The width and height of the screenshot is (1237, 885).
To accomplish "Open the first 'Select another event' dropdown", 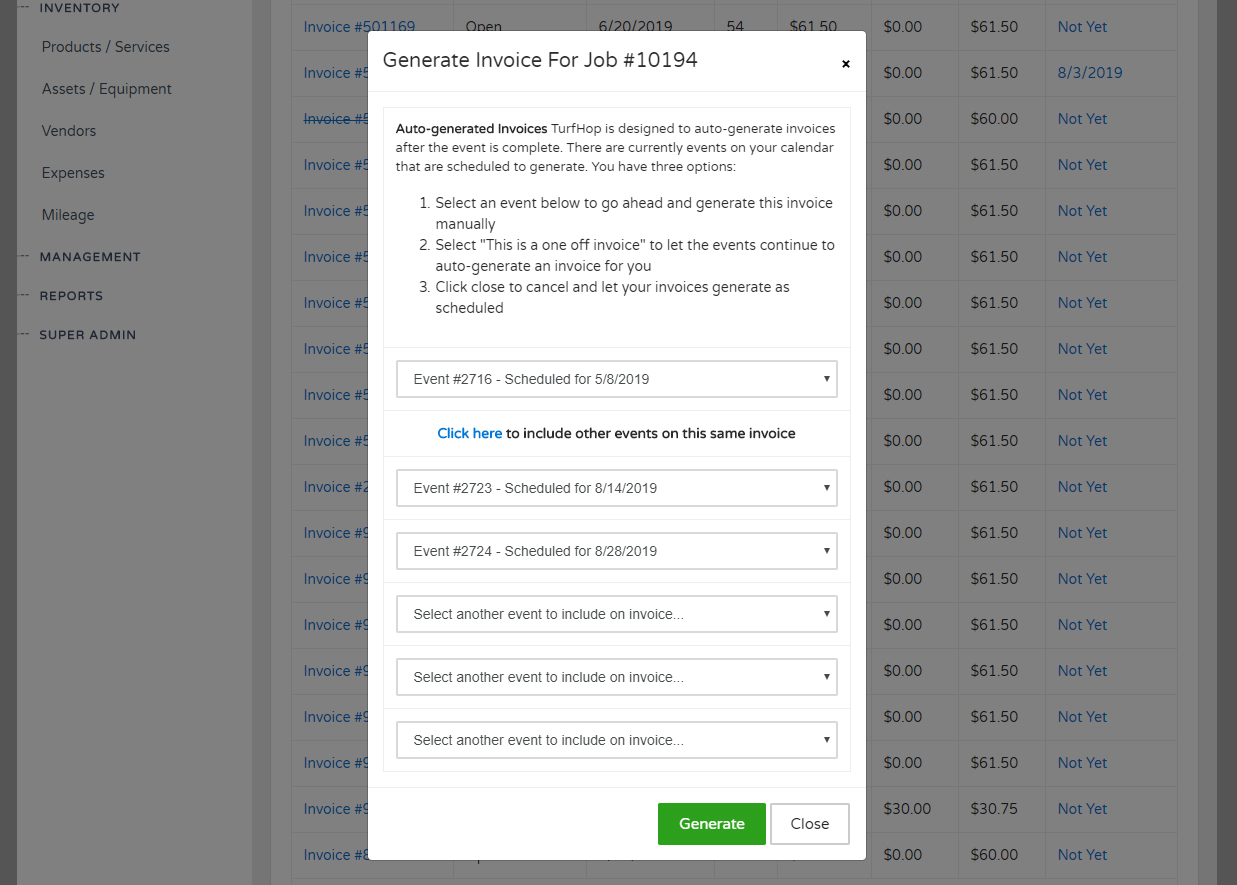I will tap(616, 613).
